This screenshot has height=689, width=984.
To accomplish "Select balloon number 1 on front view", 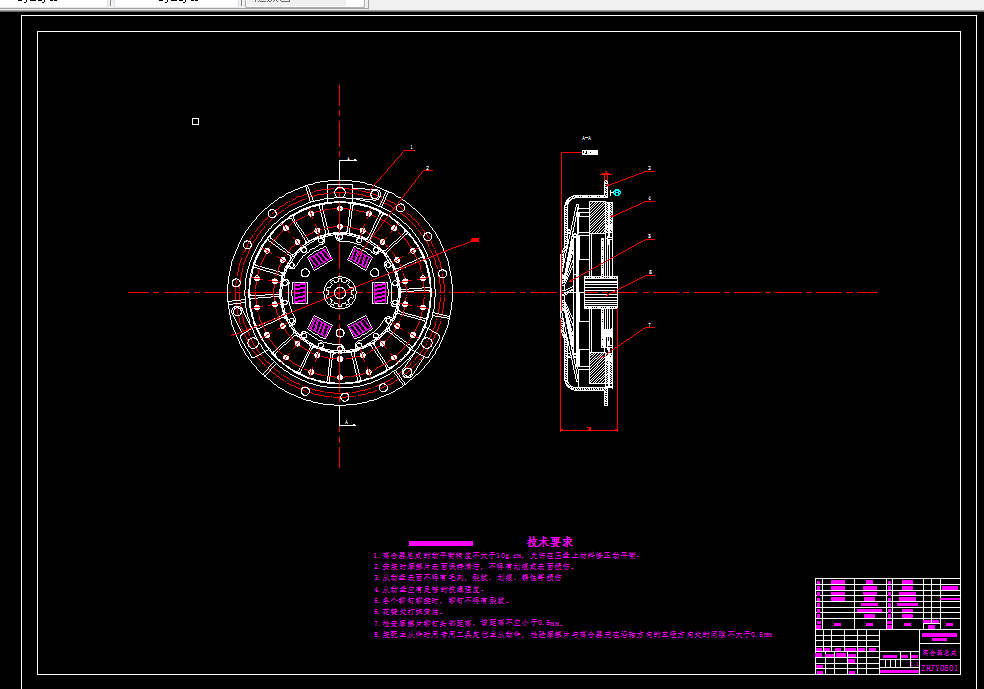I will coord(412,147).
